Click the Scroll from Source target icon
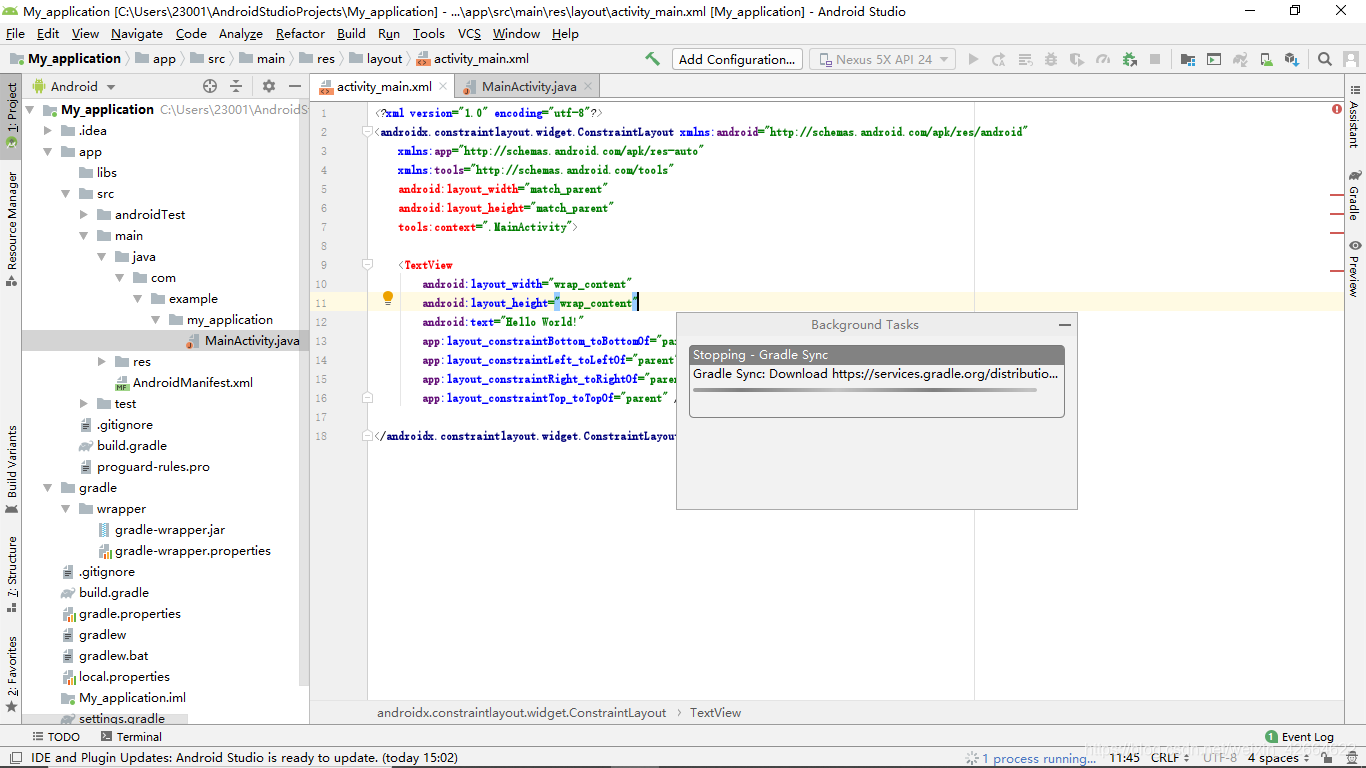The width and height of the screenshot is (1366, 768). tap(209, 86)
